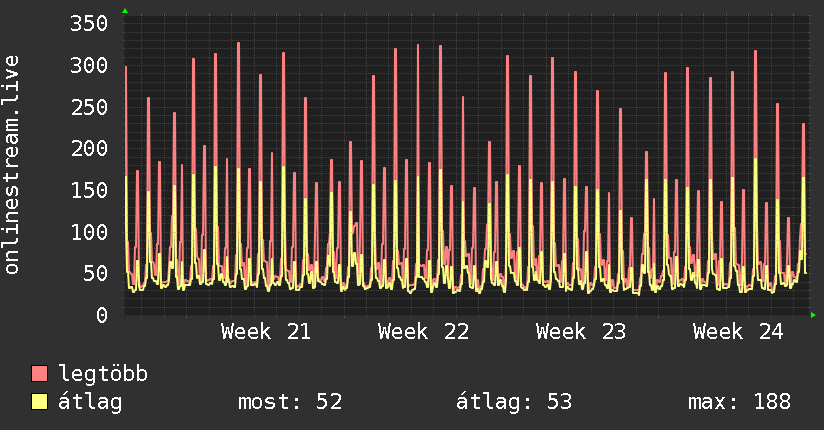Screen dimensions: 824x430
Task: Click the 50 y-axis value
Action: (96, 273)
